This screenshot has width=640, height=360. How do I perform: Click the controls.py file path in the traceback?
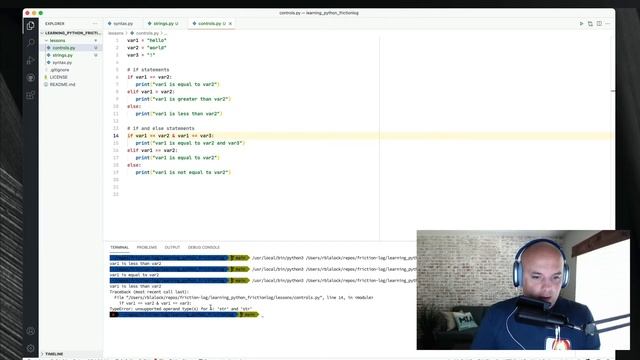pyautogui.click(x=225, y=298)
